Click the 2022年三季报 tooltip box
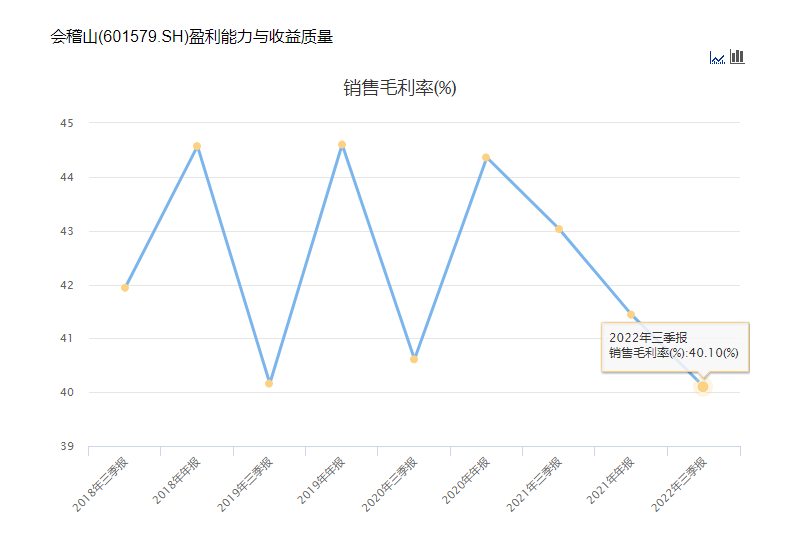The height and width of the screenshot is (555, 800). click(x=675, y=346)
